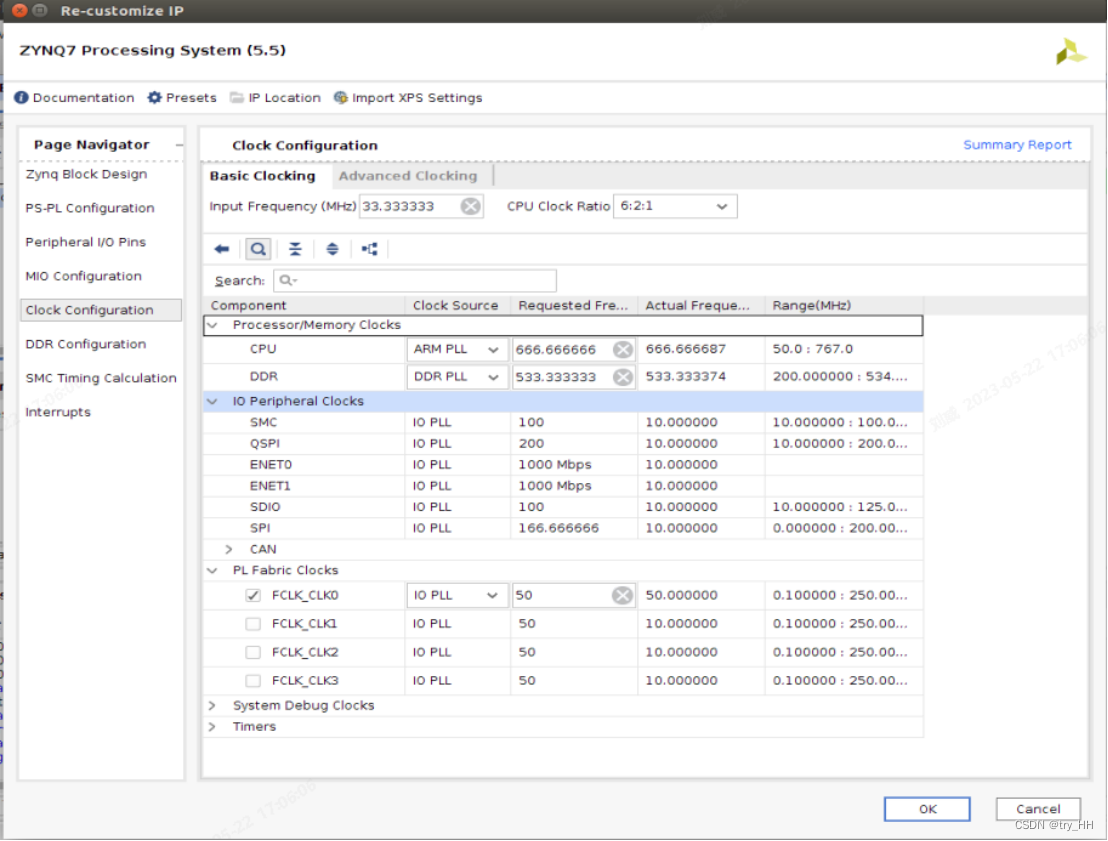Toggle the search magnifier toolbar icon
Screen dimensions: 1108x841
(258, 249)
